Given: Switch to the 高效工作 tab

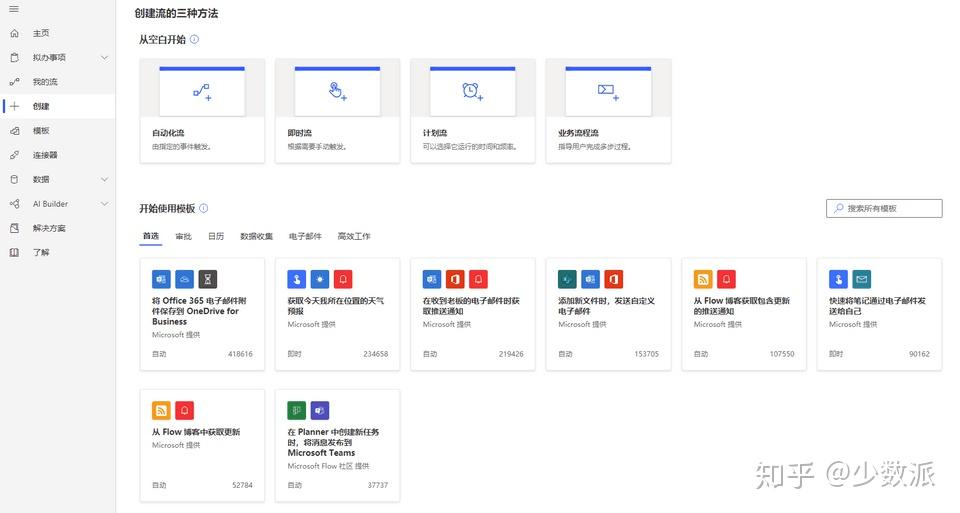Looking at the screenshot, I should coord(354,236).
